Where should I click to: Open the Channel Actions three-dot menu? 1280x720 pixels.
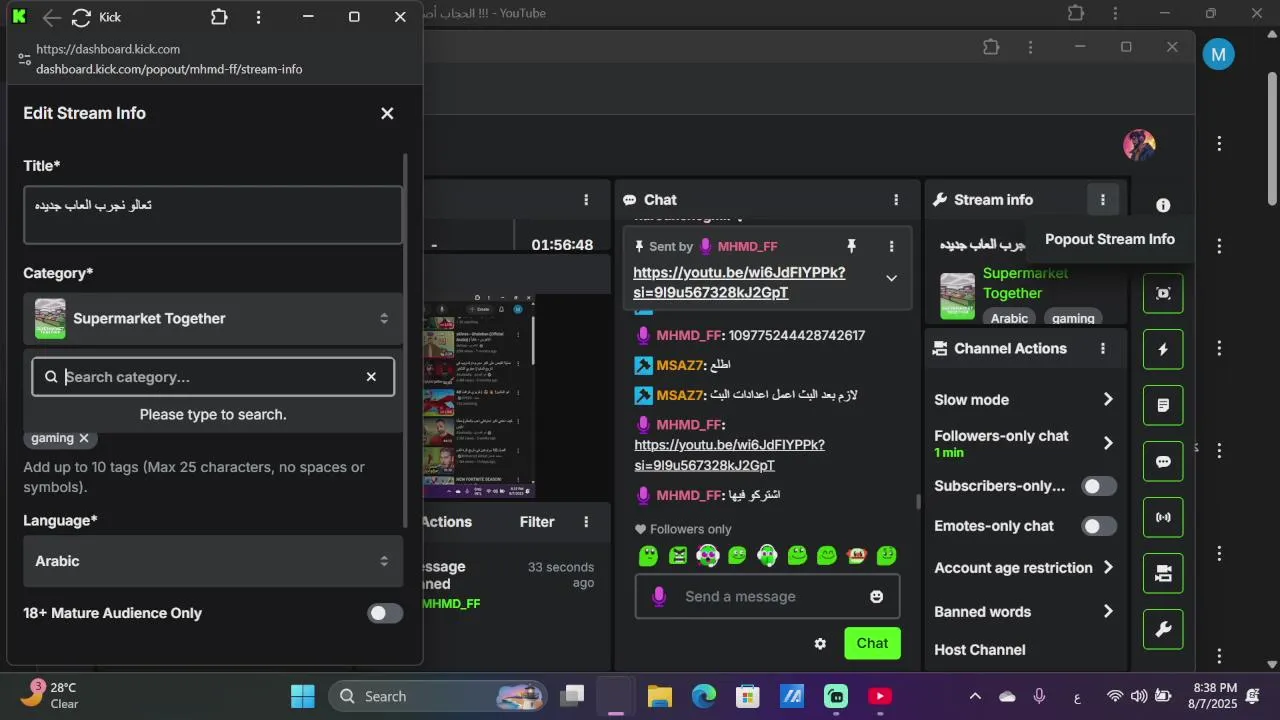coord(1103,349)
